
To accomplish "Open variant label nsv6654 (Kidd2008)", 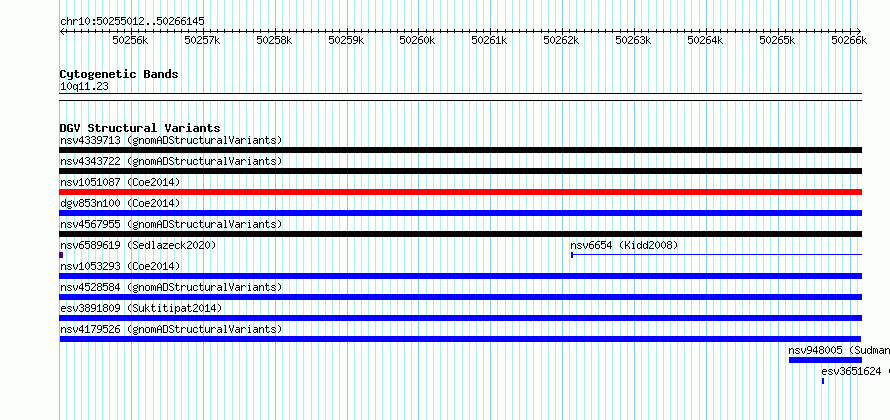I will point(624,245).
